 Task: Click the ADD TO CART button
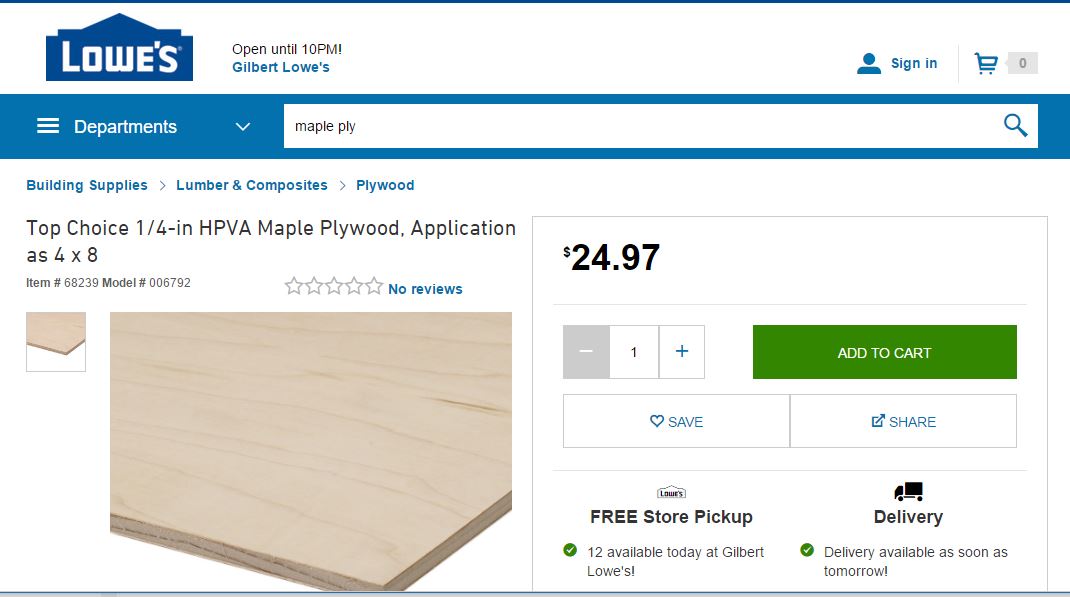coord(884,351)
